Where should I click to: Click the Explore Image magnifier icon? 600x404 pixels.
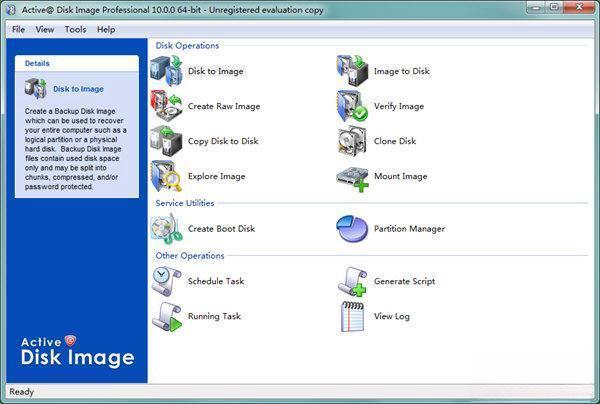[166, 176]
